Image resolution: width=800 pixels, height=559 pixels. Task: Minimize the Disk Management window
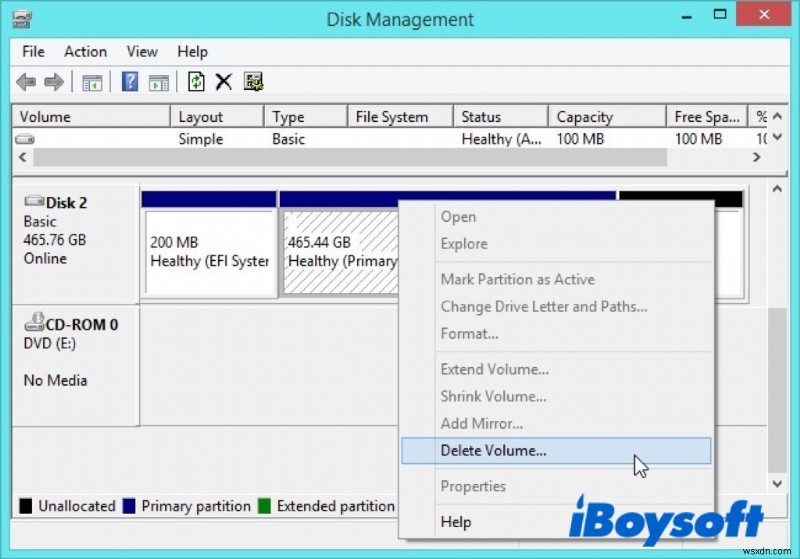coord(687,16)
